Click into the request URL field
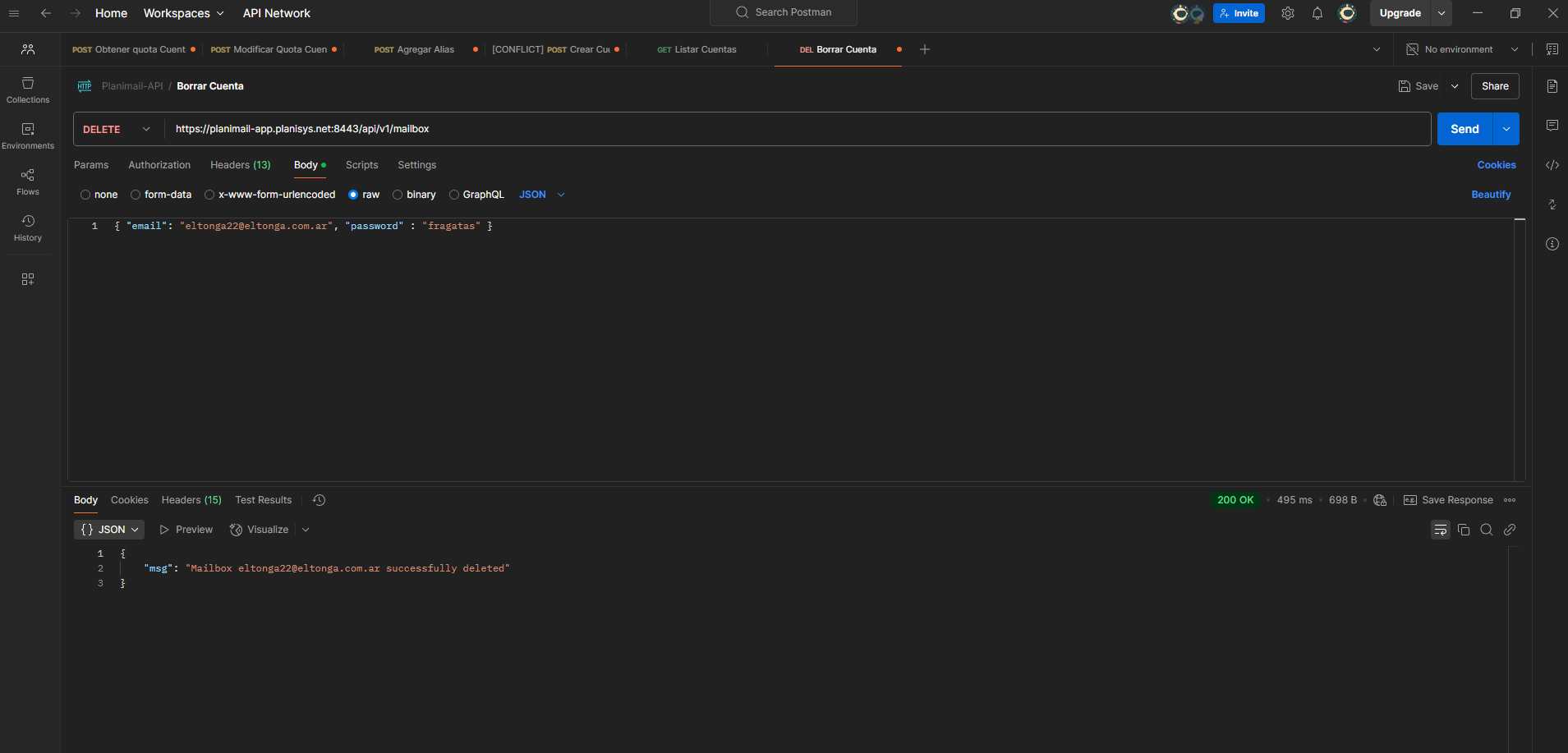The height and width of the screenshot is (753, 1568). point(797,129)
